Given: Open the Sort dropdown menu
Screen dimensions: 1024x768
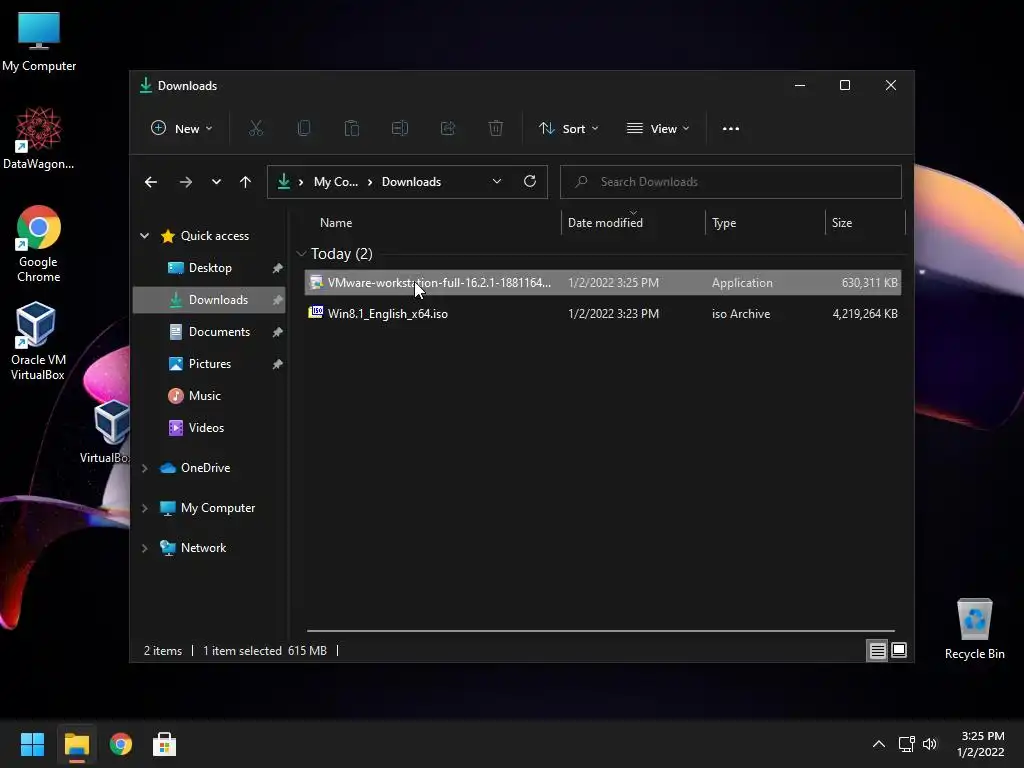Looking at the screenshot, I should 568,129.
